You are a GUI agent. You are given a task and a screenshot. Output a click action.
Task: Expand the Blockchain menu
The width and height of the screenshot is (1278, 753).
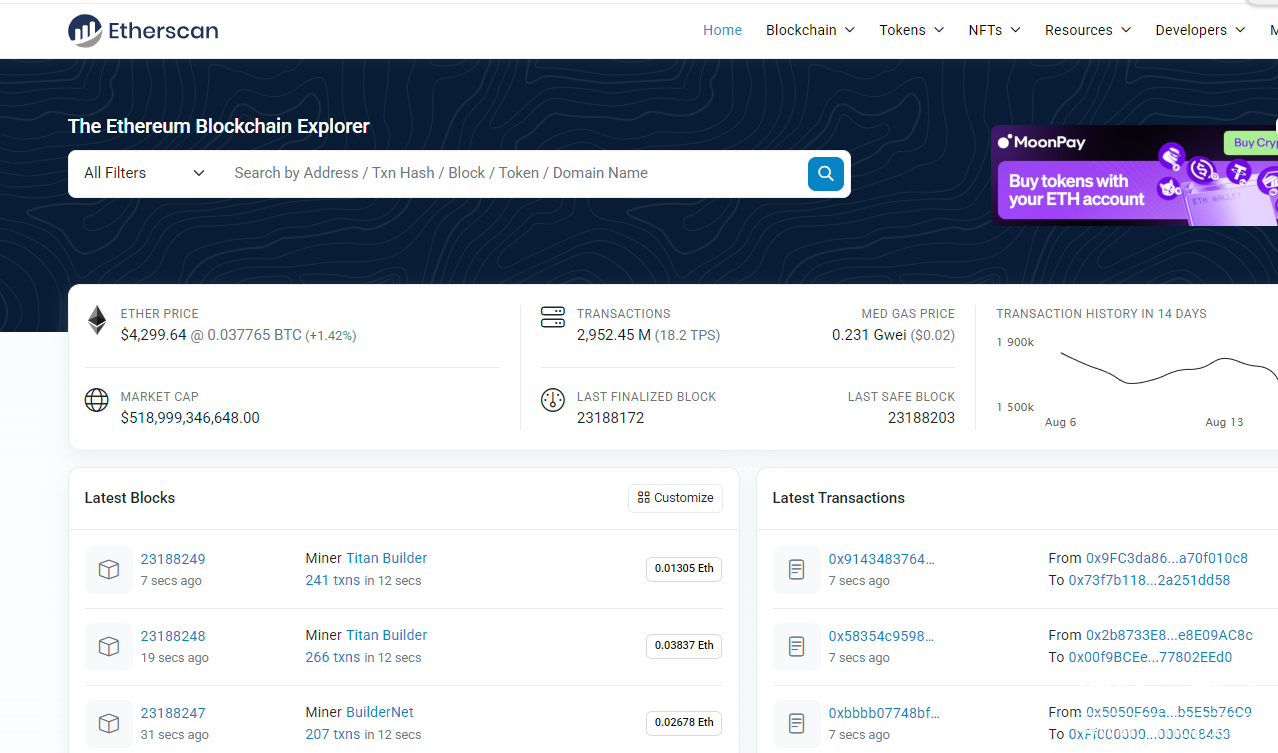(x=810, y=30)
